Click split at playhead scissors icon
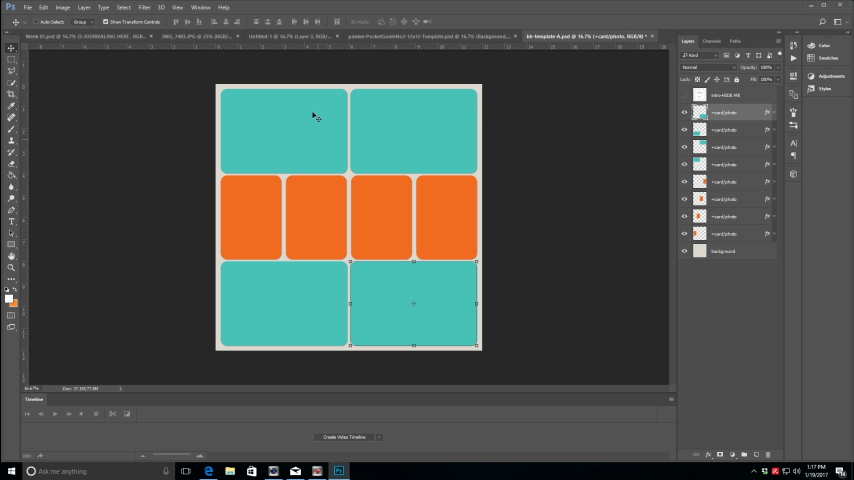This screenshot has height=480, width=854. [112, 414]
